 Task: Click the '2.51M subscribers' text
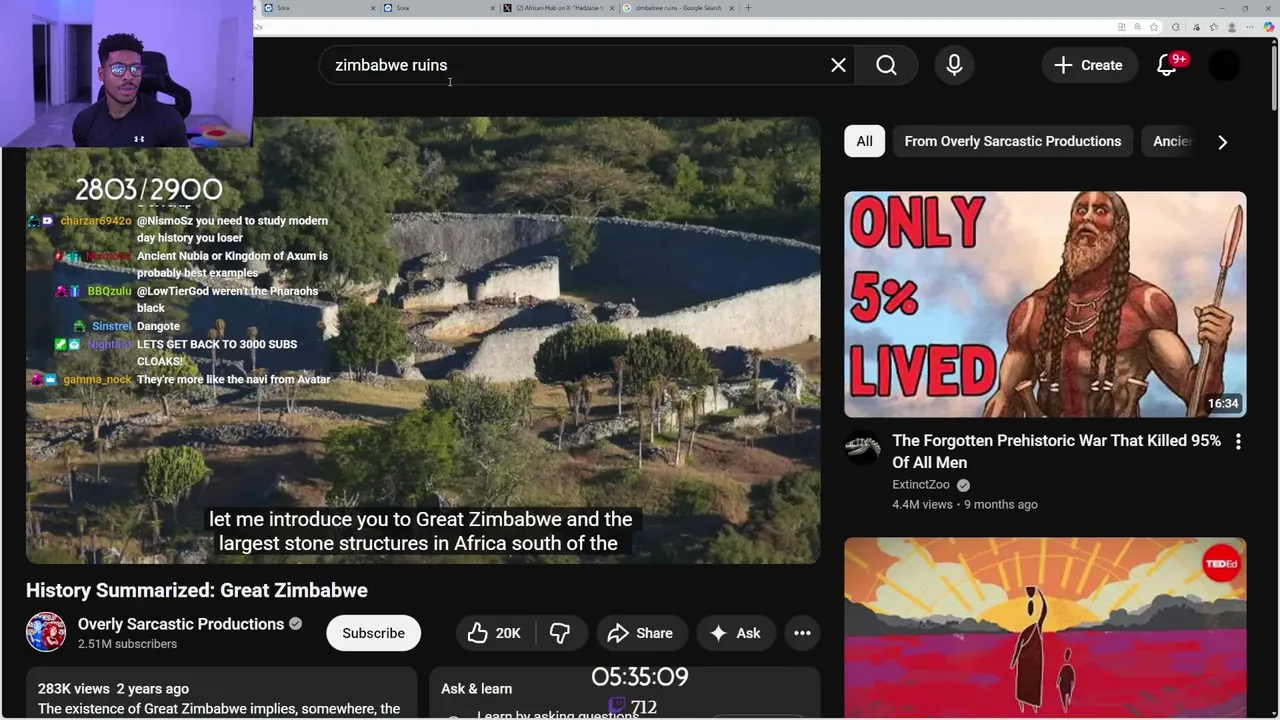127,644
